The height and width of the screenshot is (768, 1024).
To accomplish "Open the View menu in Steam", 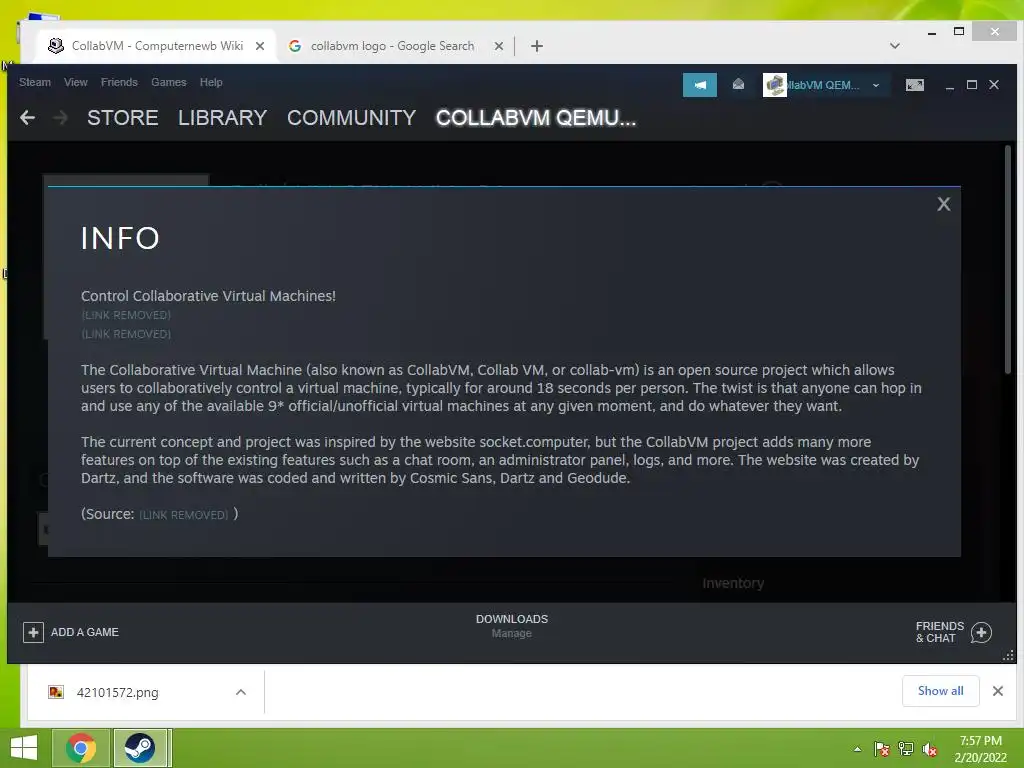I will [76, 82].
